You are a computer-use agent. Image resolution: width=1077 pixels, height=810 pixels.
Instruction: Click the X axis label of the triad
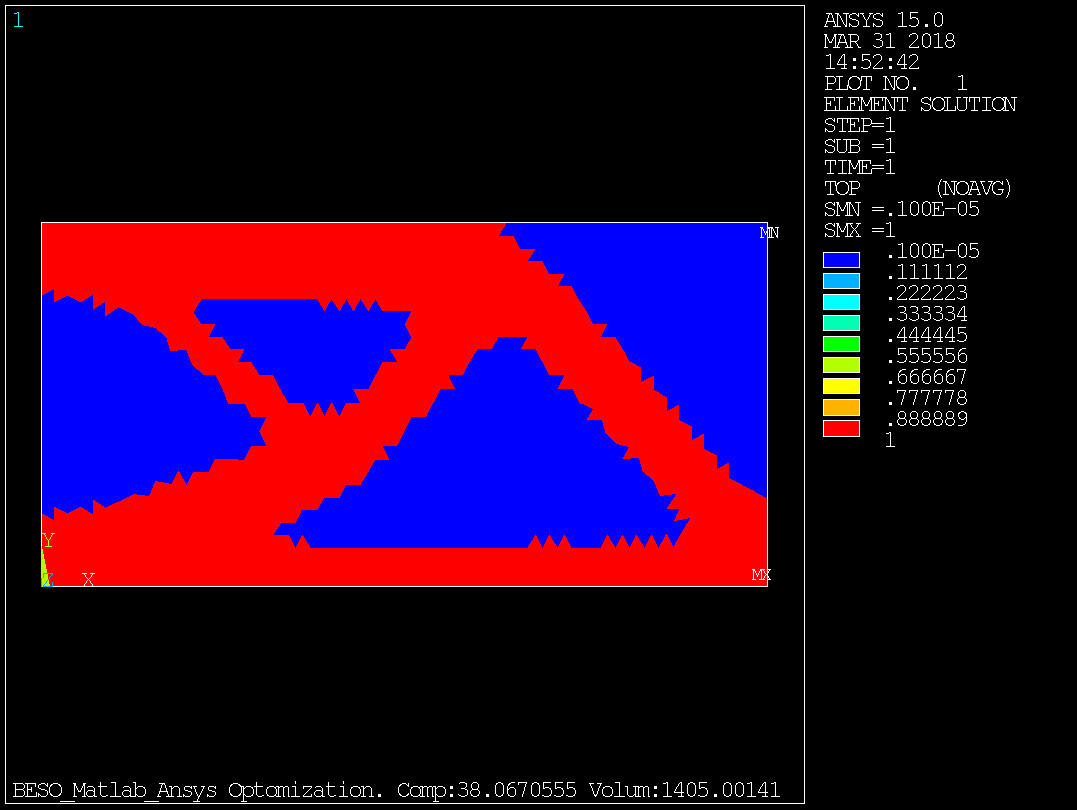[88, 579]
